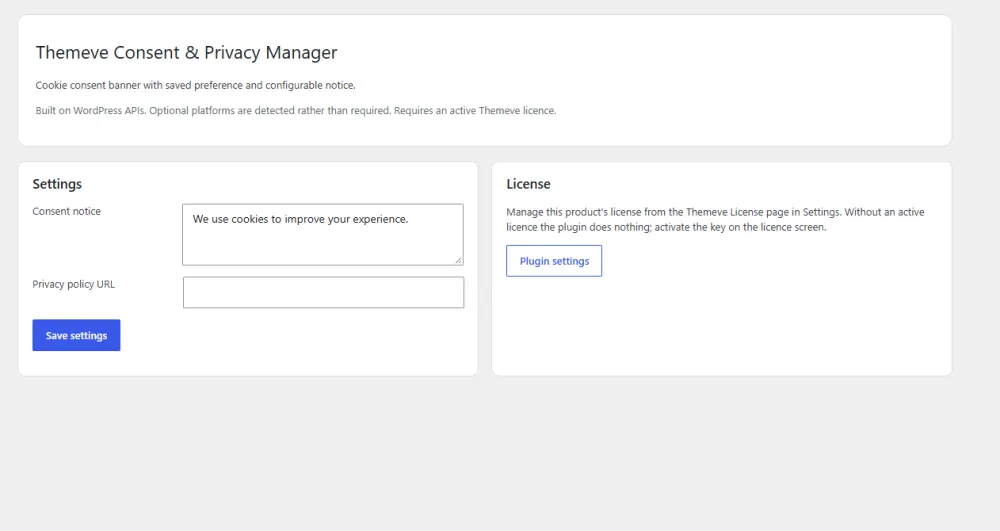Click the 'Cookie consent banner with saved preference' description

[195, 85]
